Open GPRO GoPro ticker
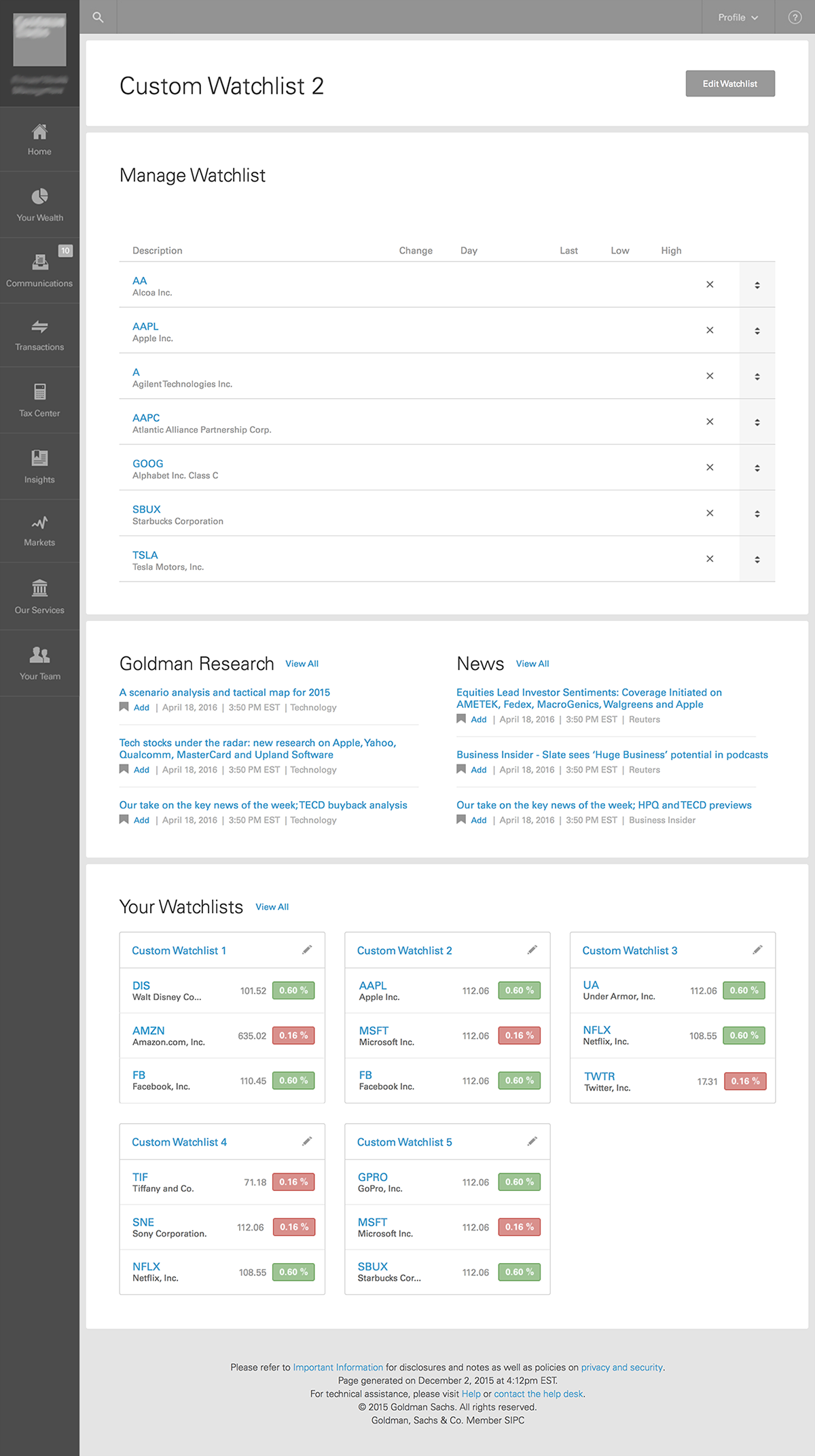Screen dimensions: 815x1456 tap(373, 1177)
